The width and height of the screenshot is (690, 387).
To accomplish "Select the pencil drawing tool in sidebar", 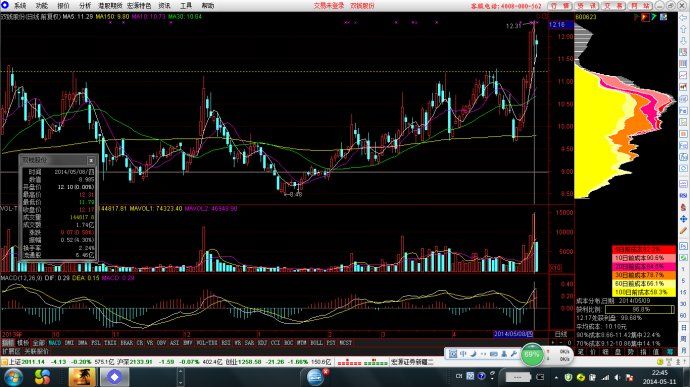I will click(683, 230).
